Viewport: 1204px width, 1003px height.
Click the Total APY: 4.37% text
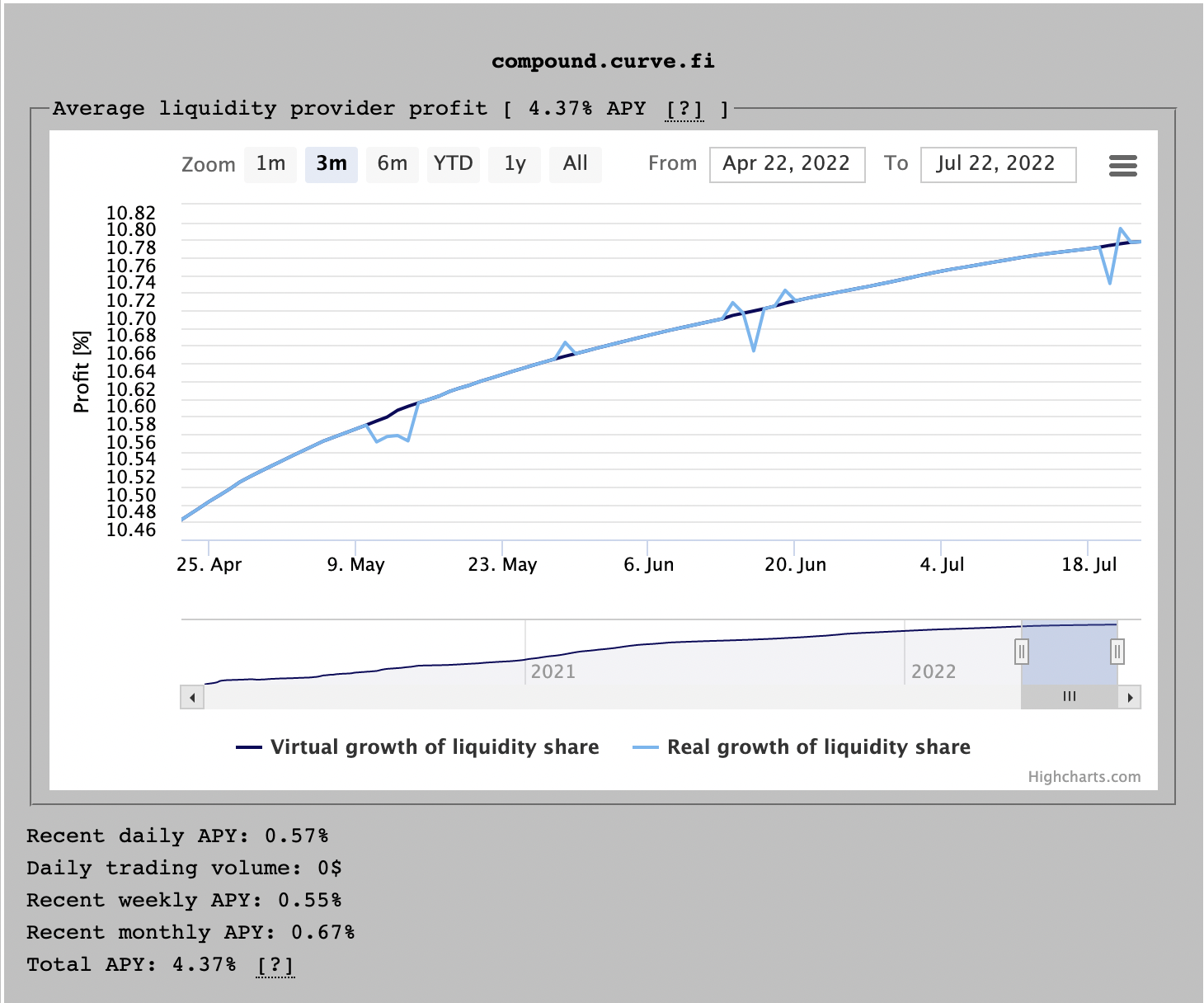(x=131, y=964)
